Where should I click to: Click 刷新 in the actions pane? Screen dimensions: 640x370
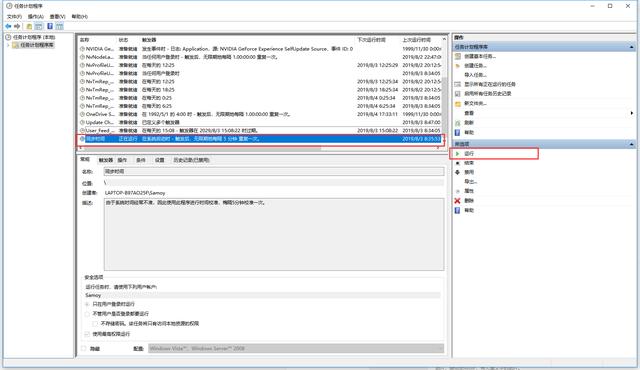point(469,123)
